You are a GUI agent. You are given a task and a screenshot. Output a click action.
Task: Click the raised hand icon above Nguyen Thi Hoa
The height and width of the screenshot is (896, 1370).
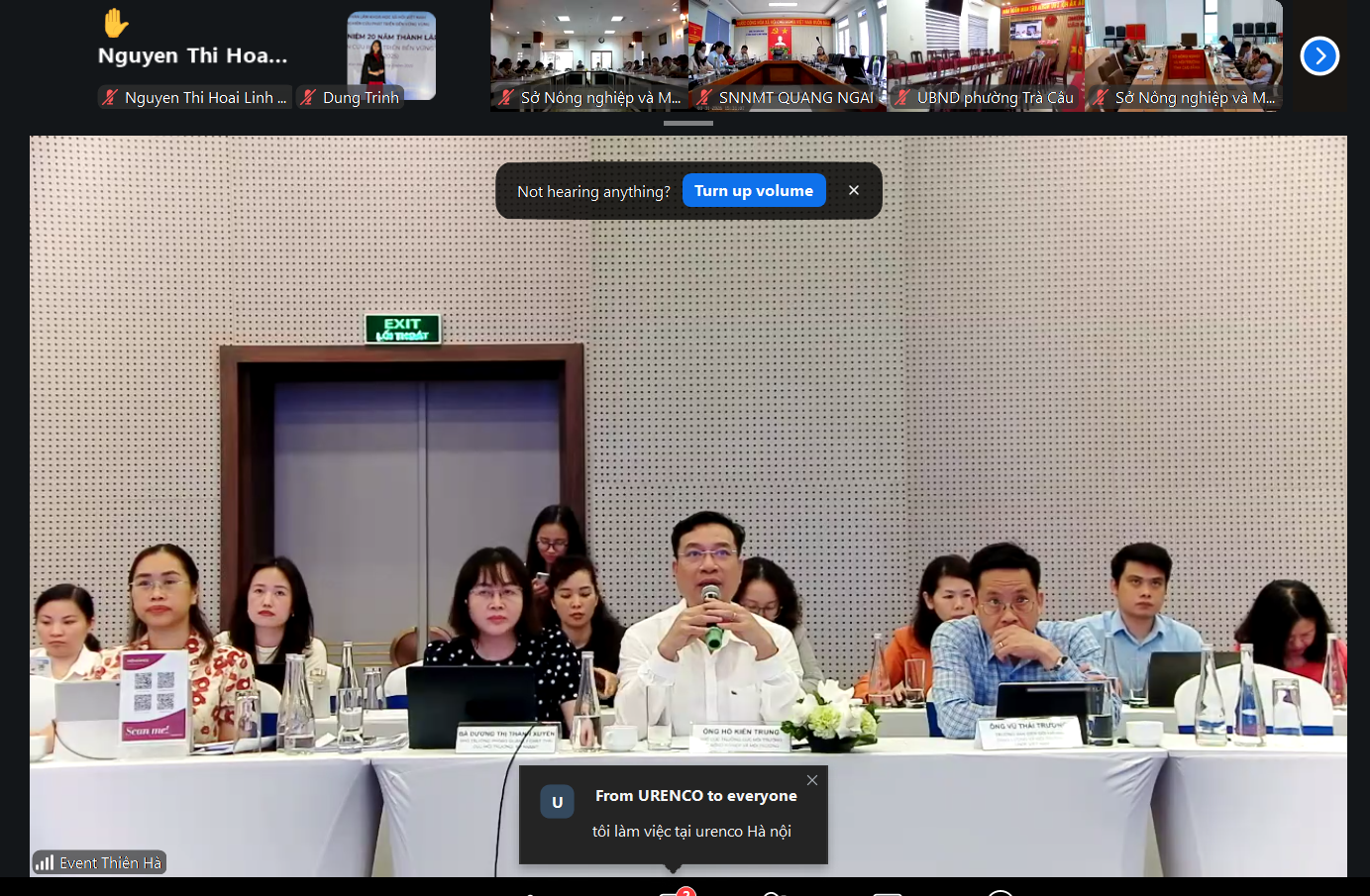[x=116, y=23]
